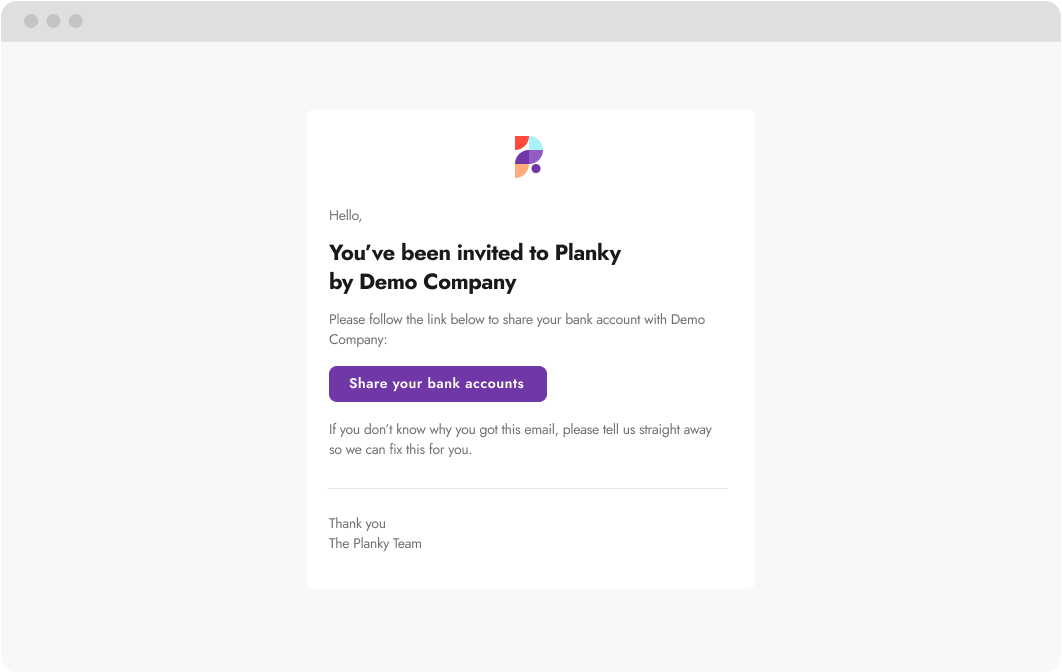Viewport: 1062px width, 672px height.
Task: Click the first gray window dot
Action: (x=31, y=21)
